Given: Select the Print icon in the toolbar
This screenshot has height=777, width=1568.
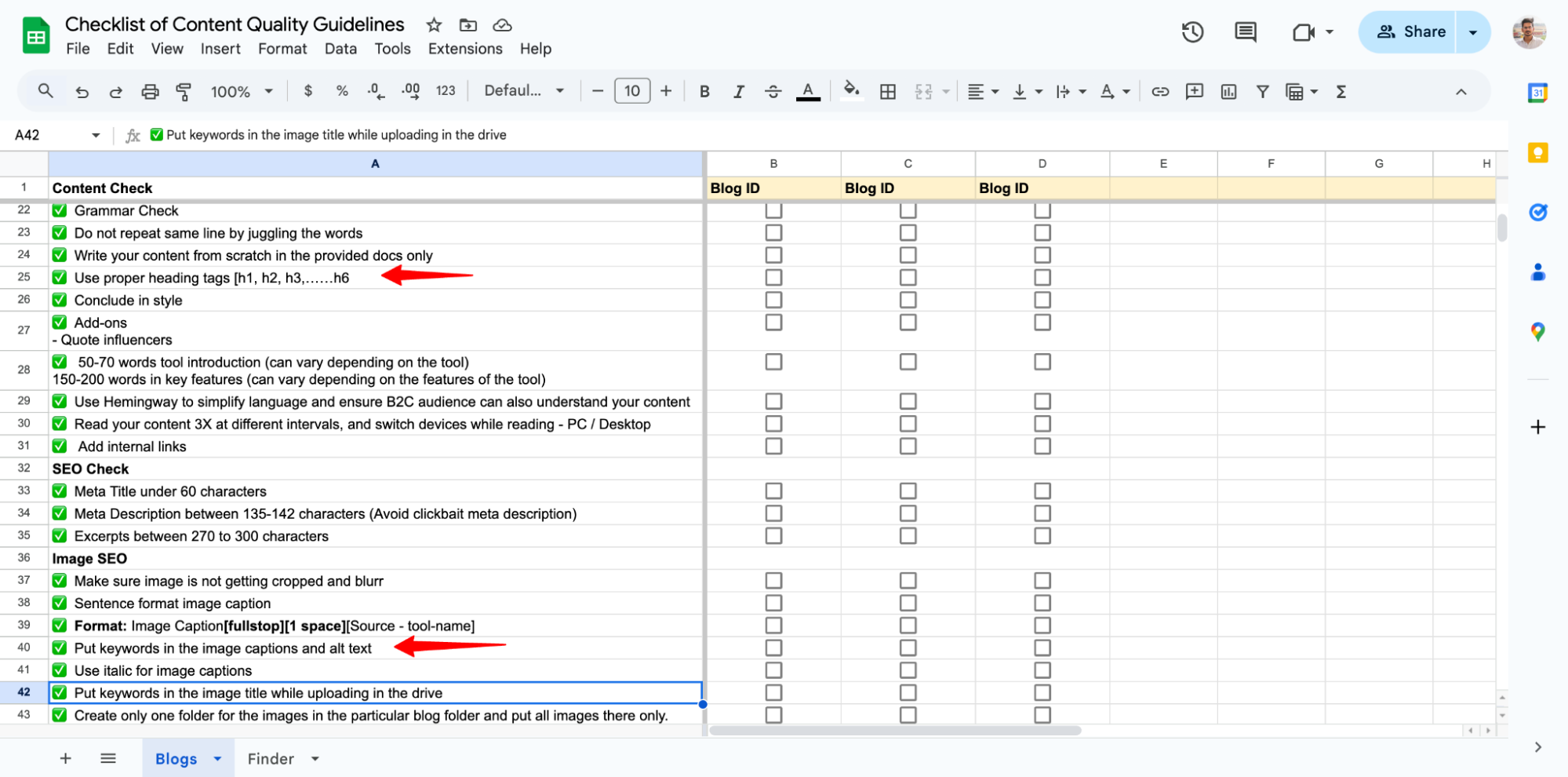Looking at the screenshot, I should pyautogui.click(x=150, y=91).
